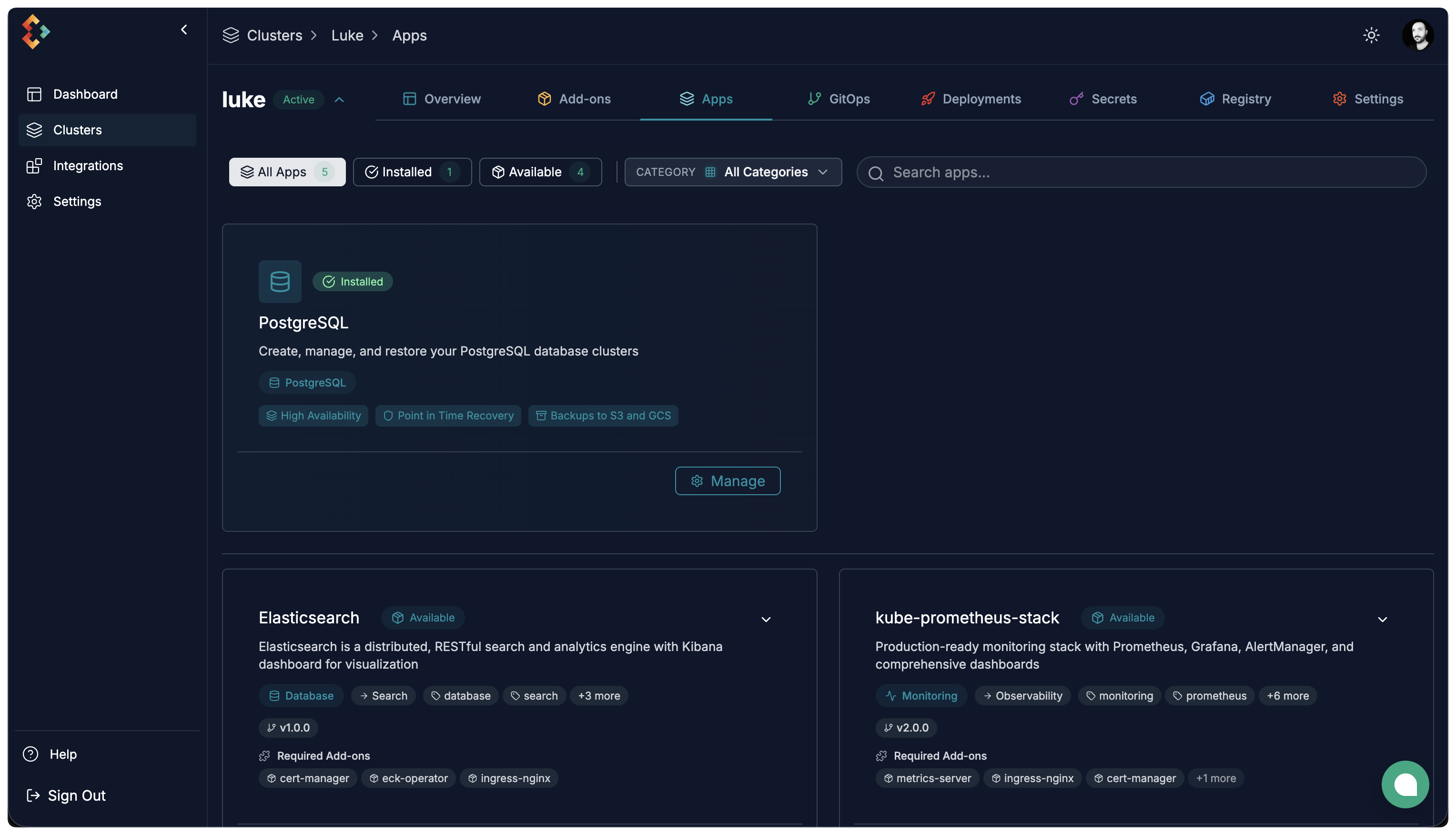Image resolution: width=1456 pixels, height=835 pixels.
Task: Expand the kube-prometheus-stack card chevron
Action: (x=1382, y=620)
